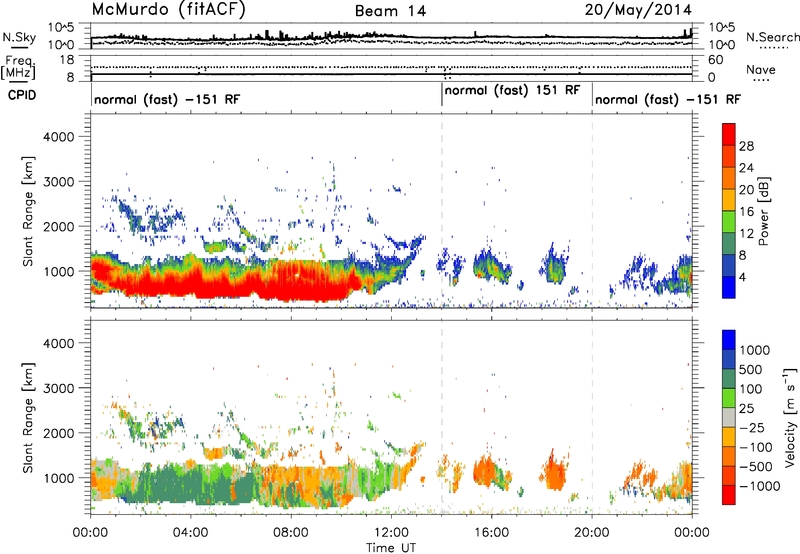Click the "normal (fast) -151 RF" label starting at 00:00

pos(167,99)
